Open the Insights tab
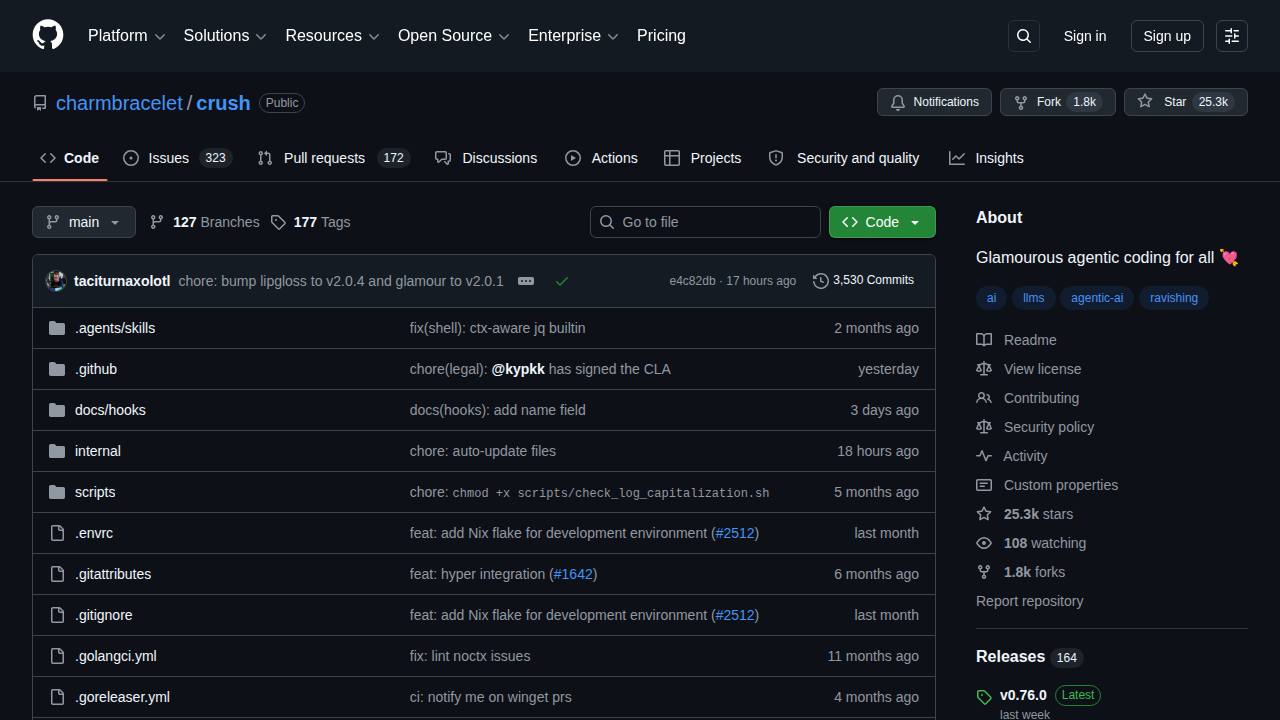 click(x=986, y=158)
